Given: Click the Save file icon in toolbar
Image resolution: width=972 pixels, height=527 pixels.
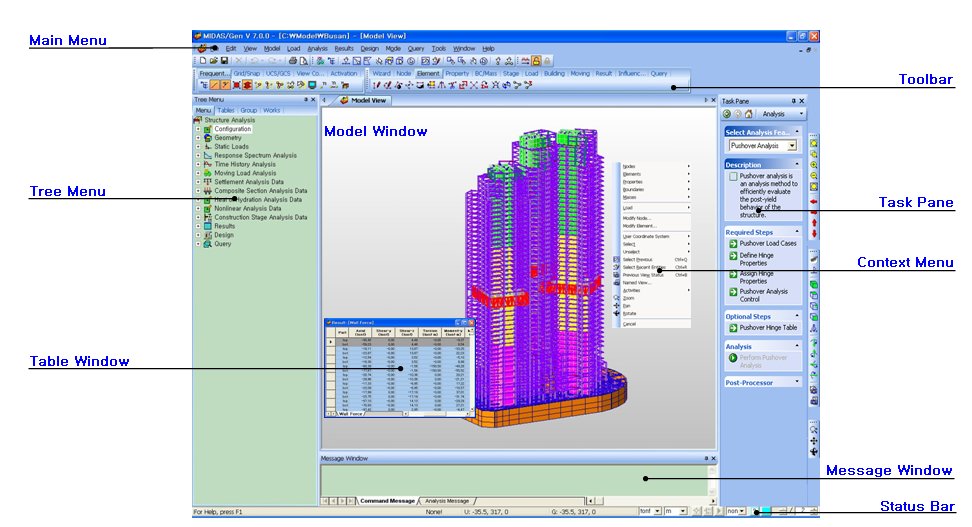Looking at the screenshot, I should 225,61.
